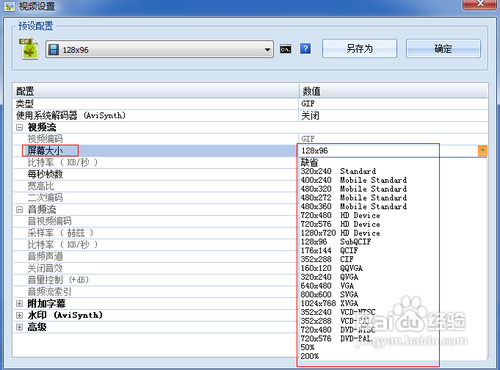Click the 确定 button
This screenshot has width=500, height=370.
pos(443,49)
